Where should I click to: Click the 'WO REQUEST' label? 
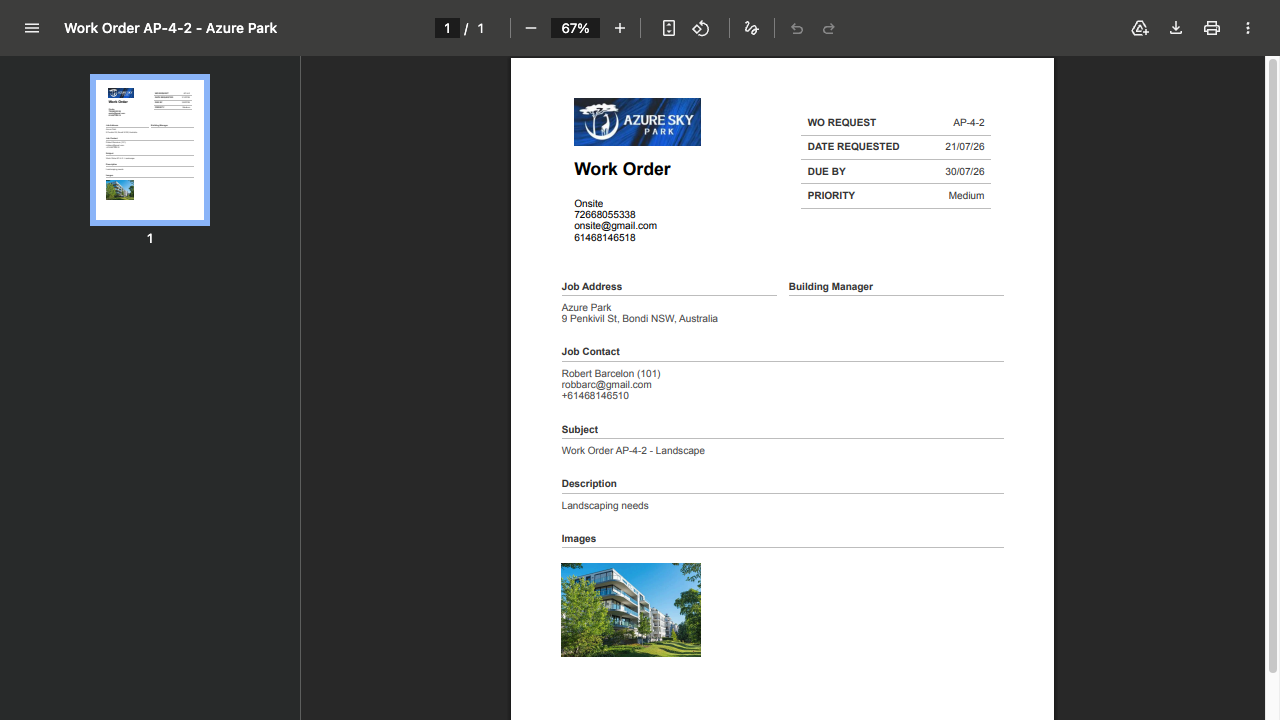(x=842, y=123)
